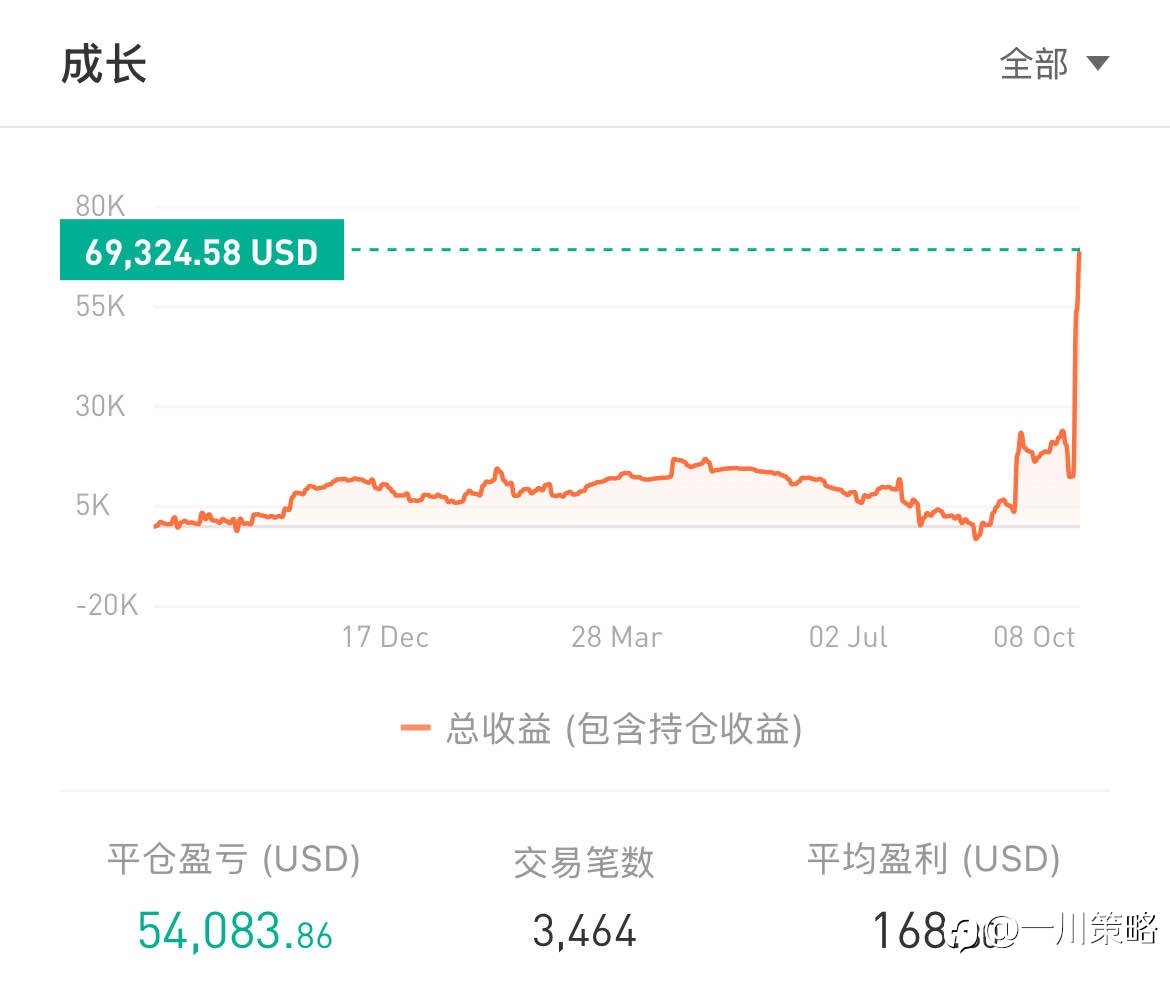Click the green 69,324.58 USD value label
This screenshot has width=1170, height=988.
coord(201,250)
